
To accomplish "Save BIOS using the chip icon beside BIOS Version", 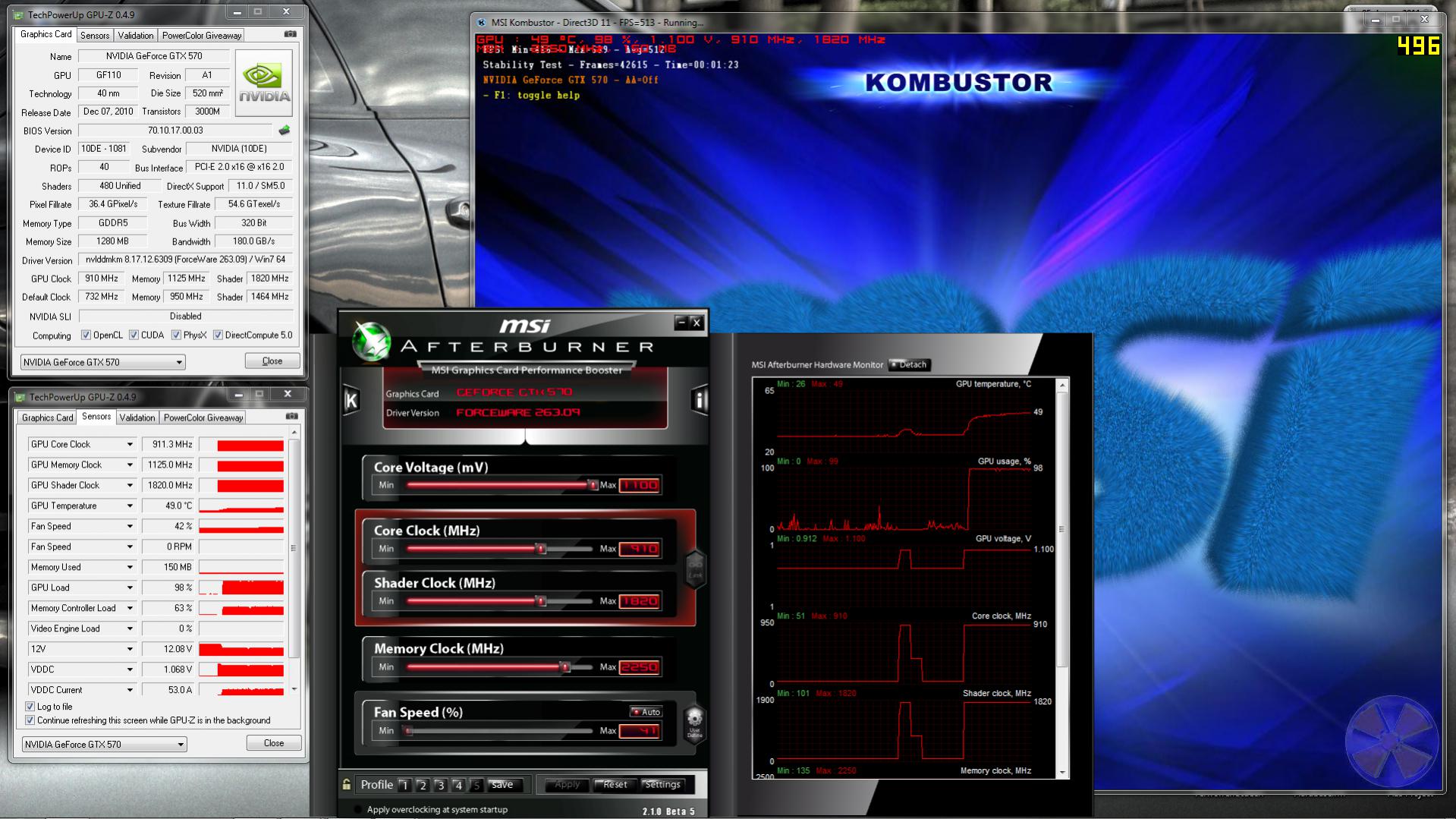I will point(285,131).
